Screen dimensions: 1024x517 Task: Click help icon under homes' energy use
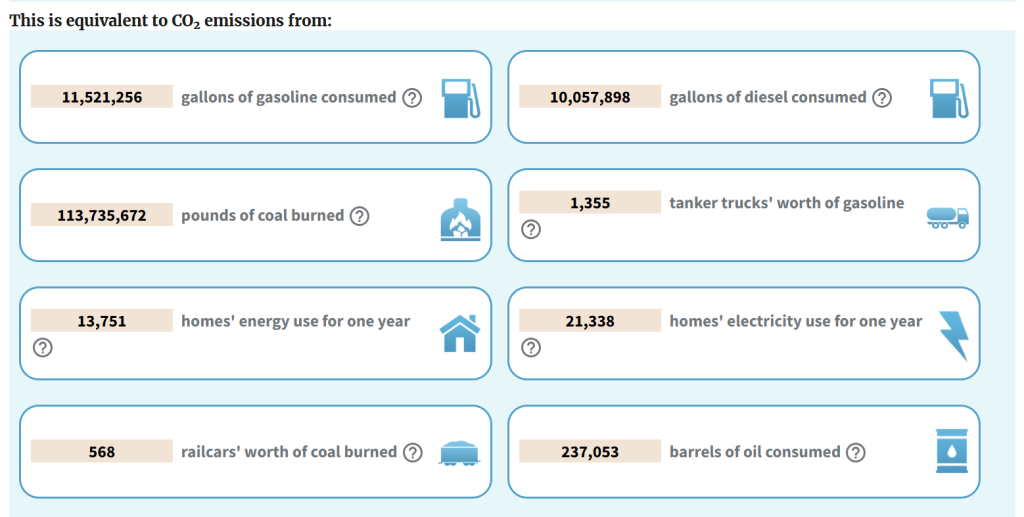point(42,347)
